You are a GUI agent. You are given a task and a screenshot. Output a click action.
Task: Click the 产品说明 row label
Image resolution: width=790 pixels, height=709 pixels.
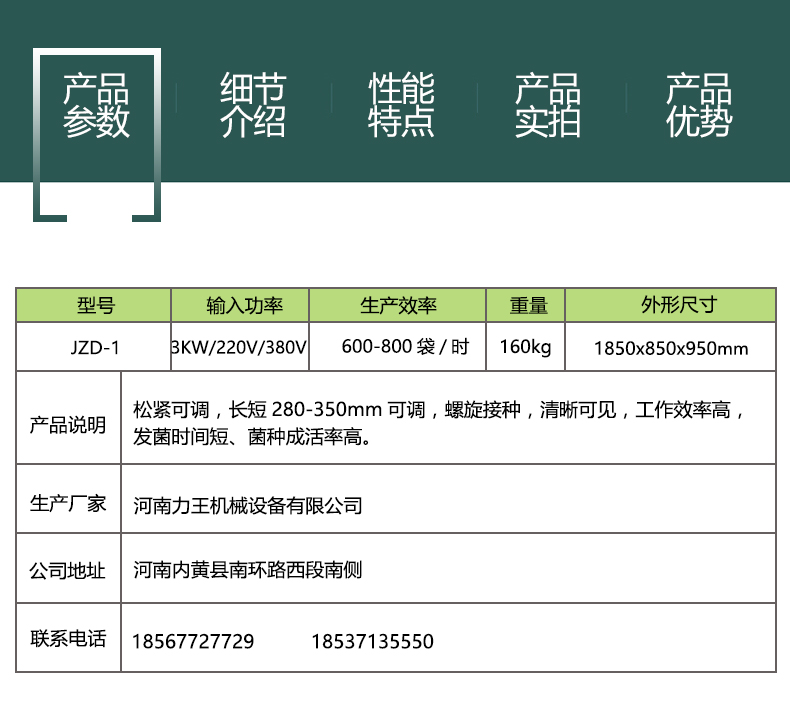click(x=68, y=426)
